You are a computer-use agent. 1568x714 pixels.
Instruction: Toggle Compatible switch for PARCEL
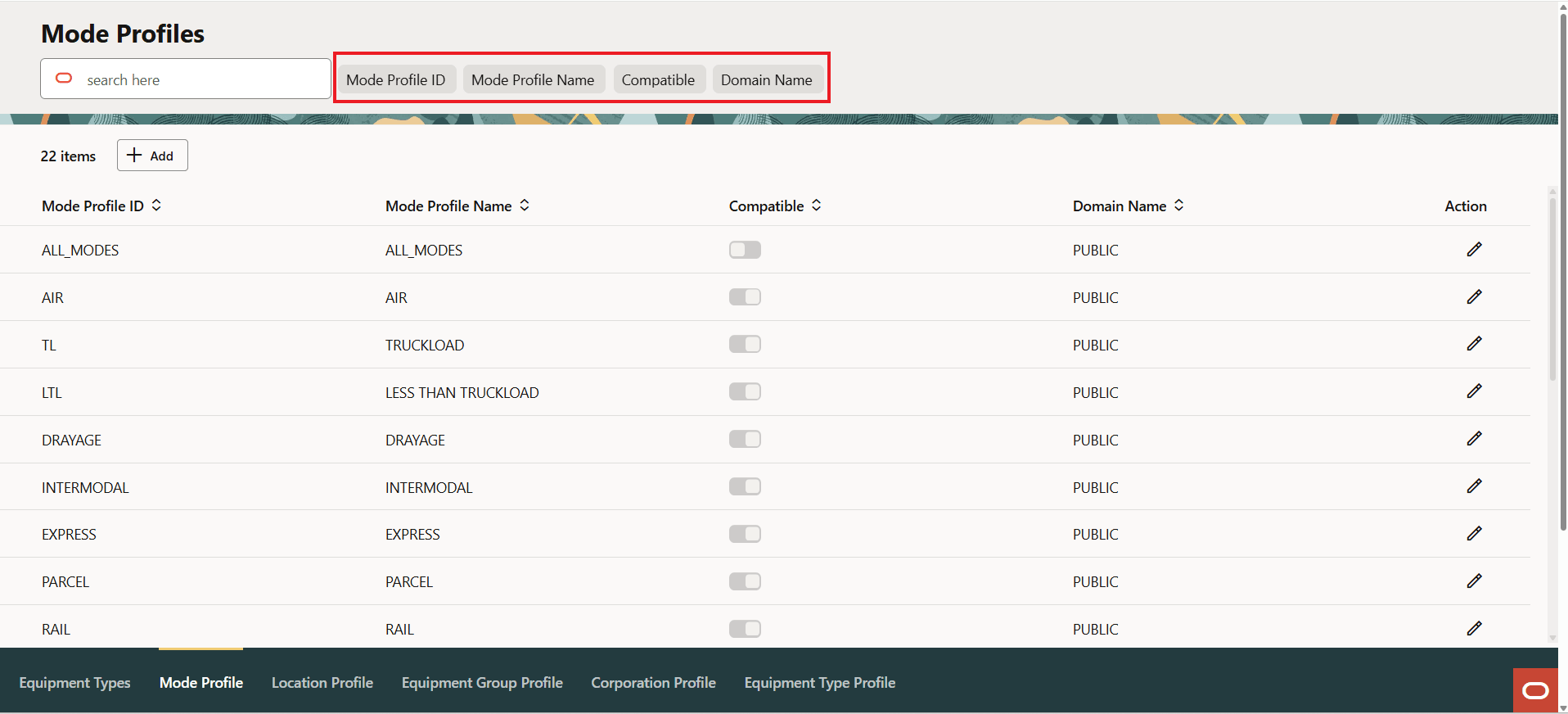pyautogui.click(x=745, y=581)
